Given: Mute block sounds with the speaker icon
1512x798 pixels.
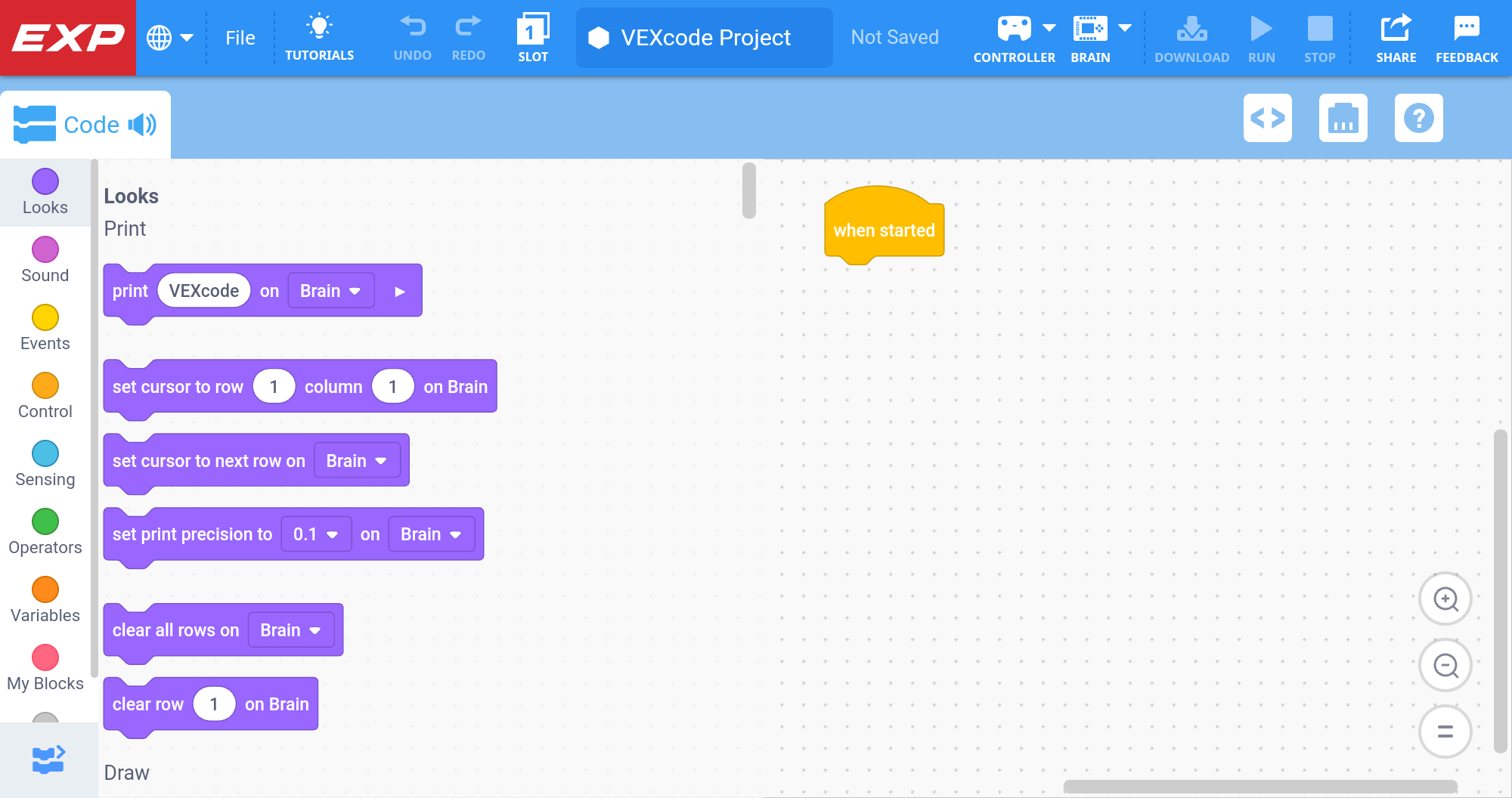Looking at the screenshot, I should click(142, 124).
